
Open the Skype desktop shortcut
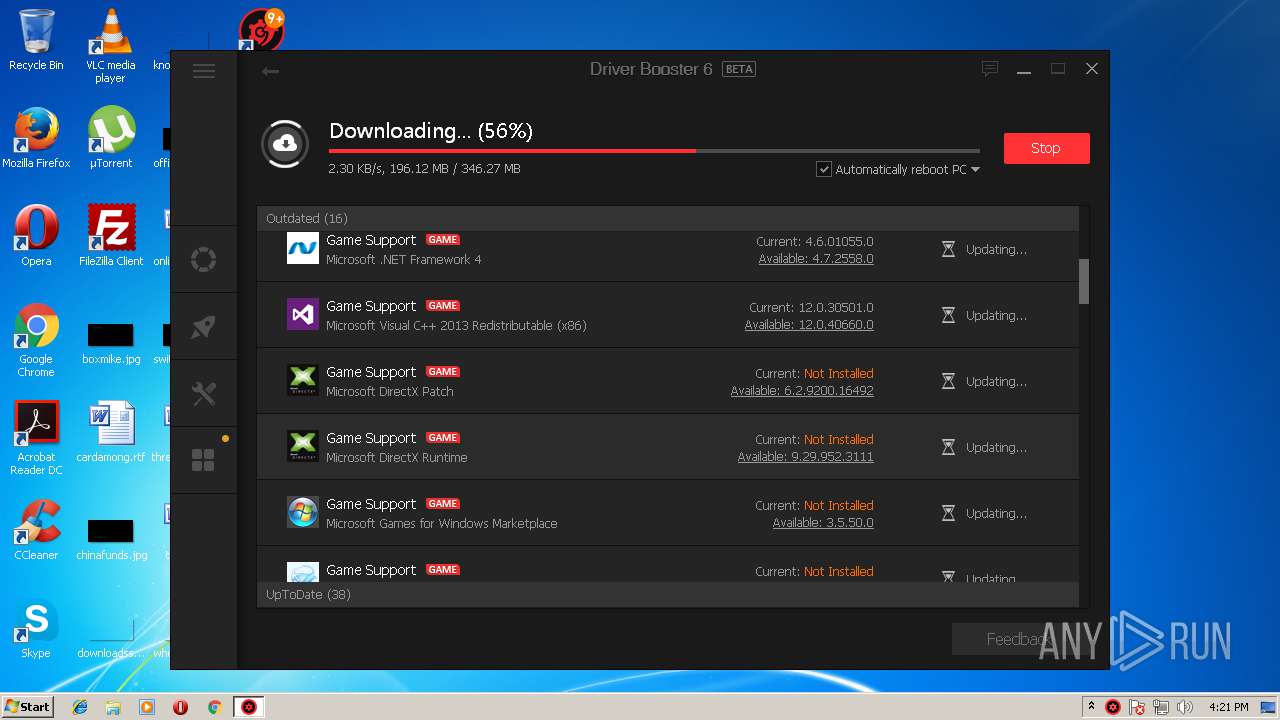pyautogui.click(x=36, y=628)
